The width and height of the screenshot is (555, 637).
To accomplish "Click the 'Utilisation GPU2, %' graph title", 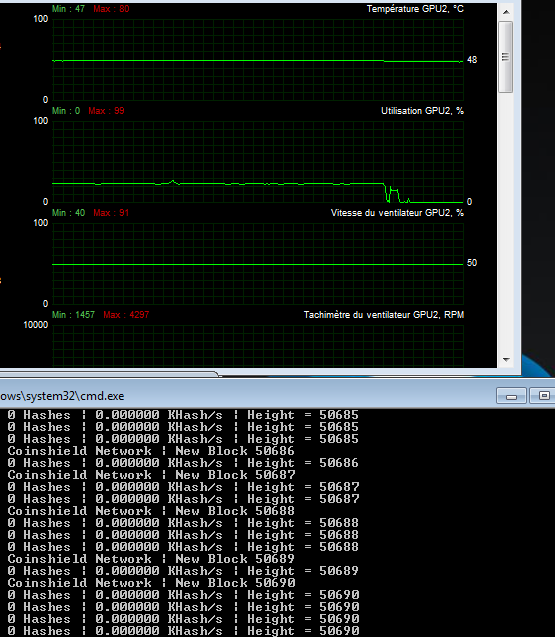I will (422, 111).
